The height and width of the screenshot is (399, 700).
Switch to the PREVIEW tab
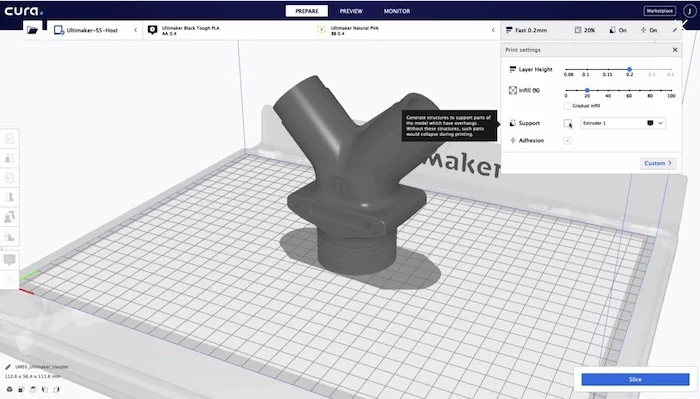click(x=351, y=11)
